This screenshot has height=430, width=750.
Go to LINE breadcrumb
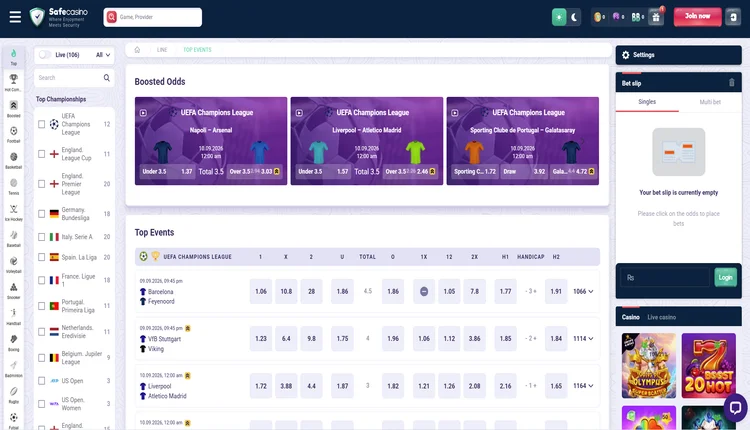coord(162,50)
